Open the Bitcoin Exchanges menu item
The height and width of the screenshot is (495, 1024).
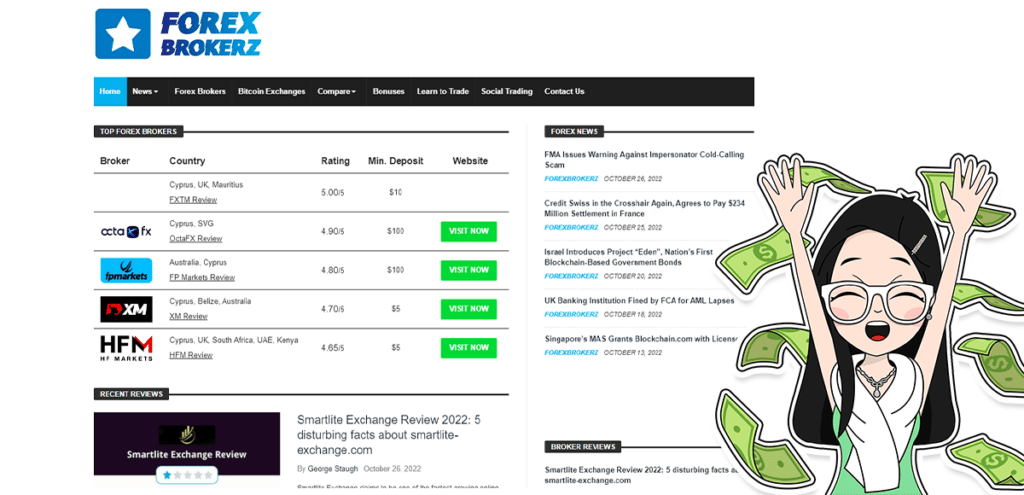coord(272,91)
